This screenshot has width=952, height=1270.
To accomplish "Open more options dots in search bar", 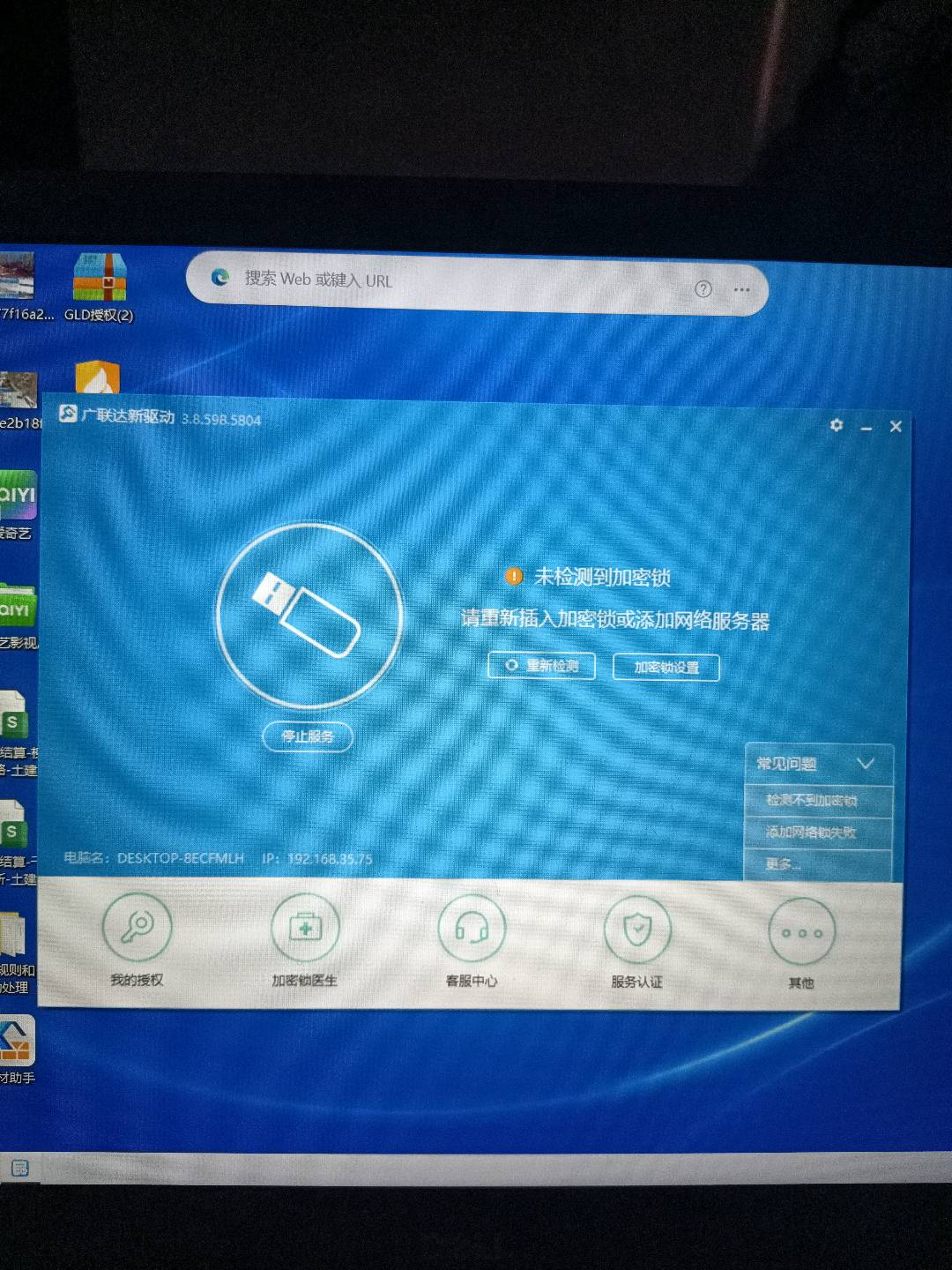I will pos(742,289).
